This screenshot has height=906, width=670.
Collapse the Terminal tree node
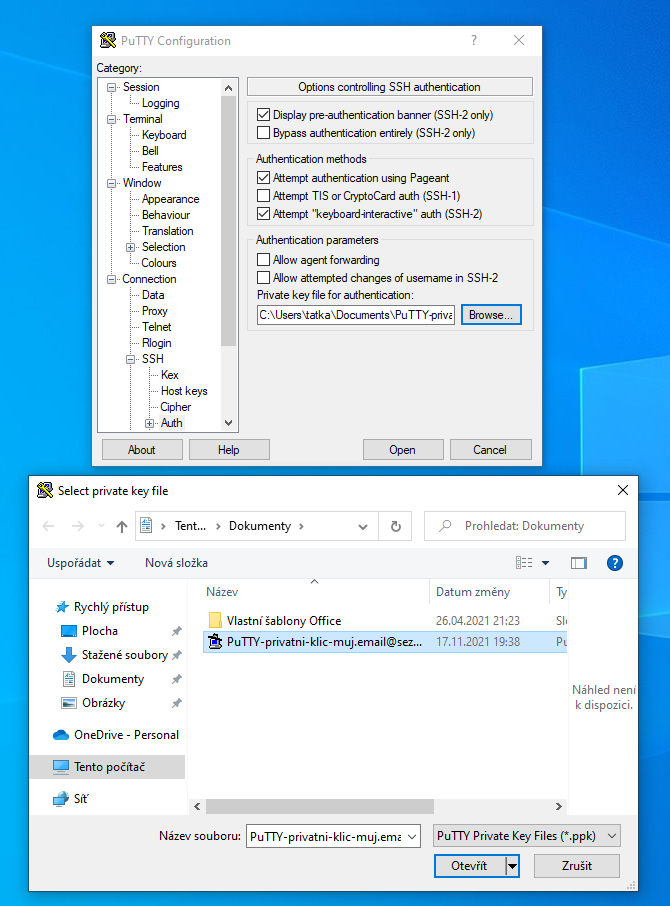111,119
